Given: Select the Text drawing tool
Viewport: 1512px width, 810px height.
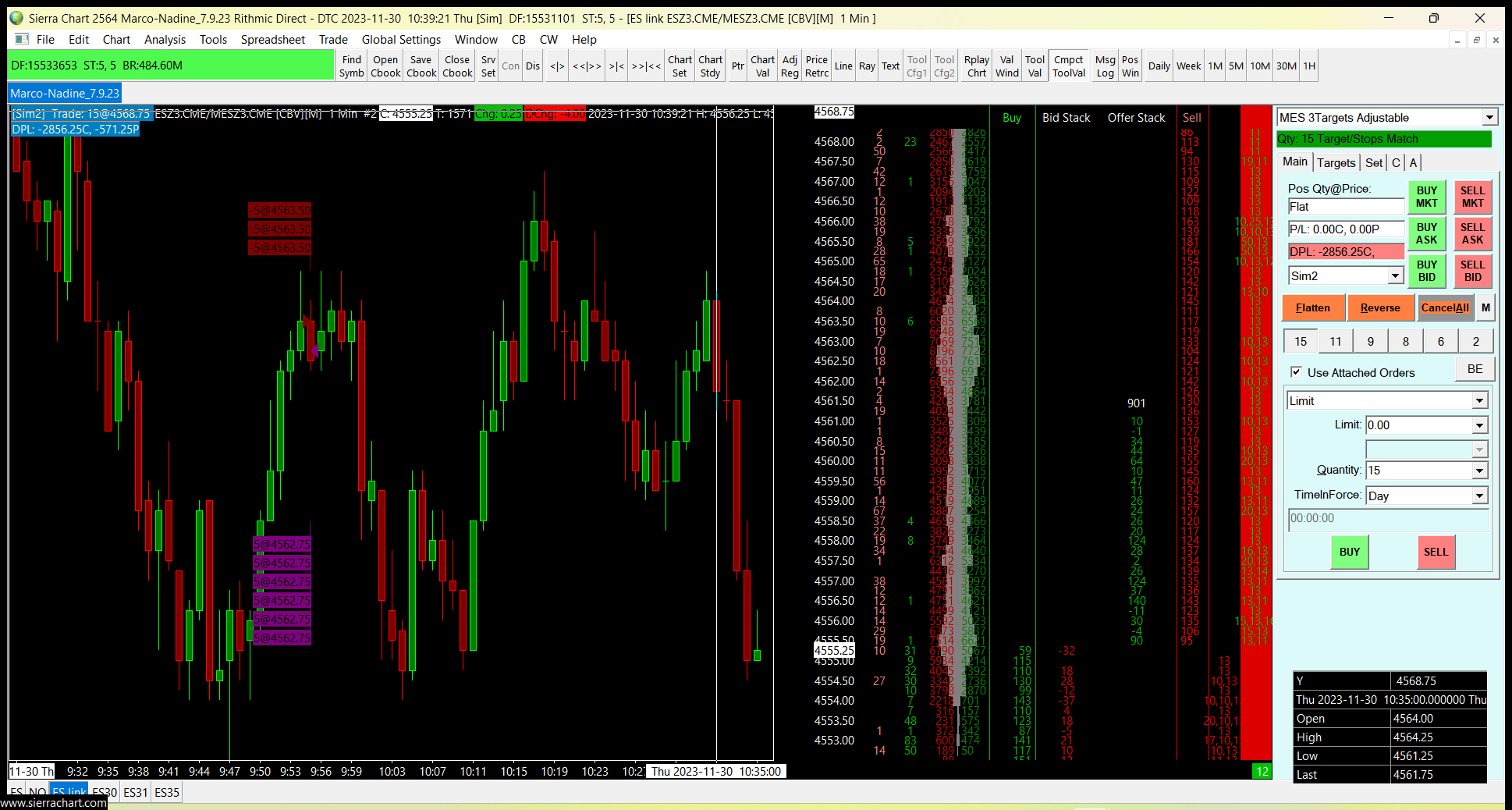Looking at the screenshot, I should [890, 66].
